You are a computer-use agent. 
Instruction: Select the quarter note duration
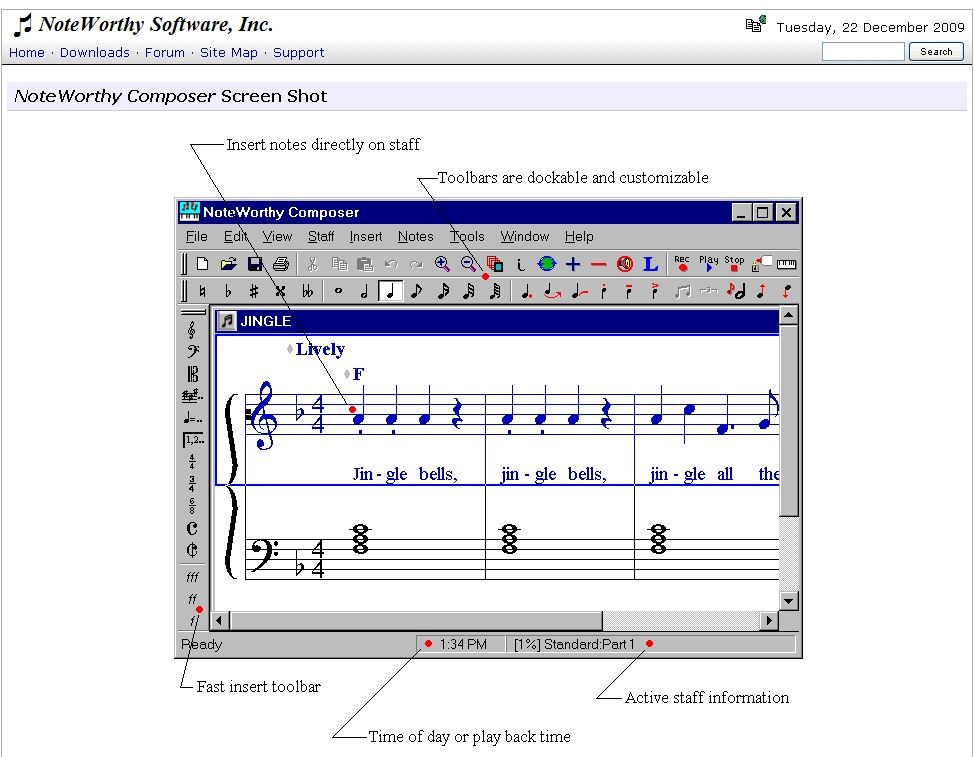click(x=391, y=291)
